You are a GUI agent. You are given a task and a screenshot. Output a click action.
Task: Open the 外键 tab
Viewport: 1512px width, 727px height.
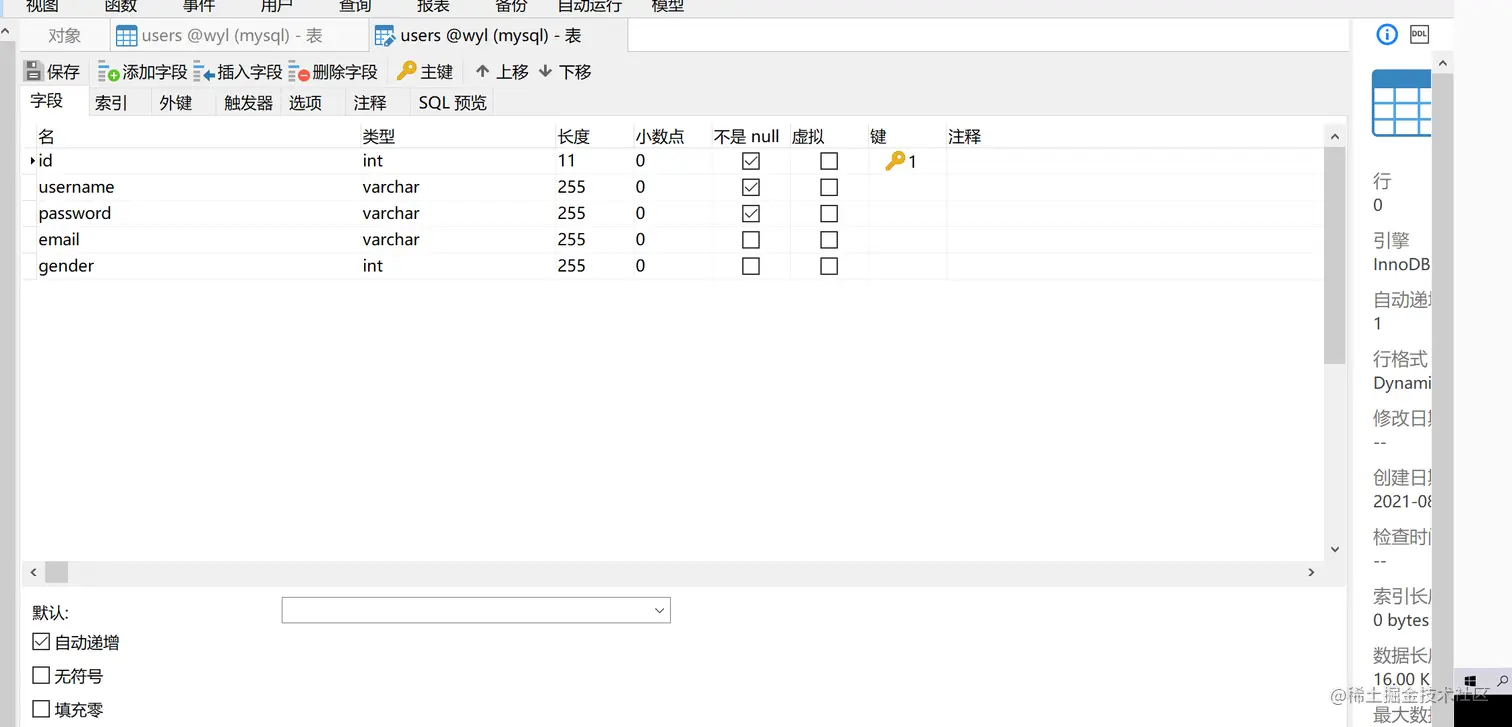[176, 102]
